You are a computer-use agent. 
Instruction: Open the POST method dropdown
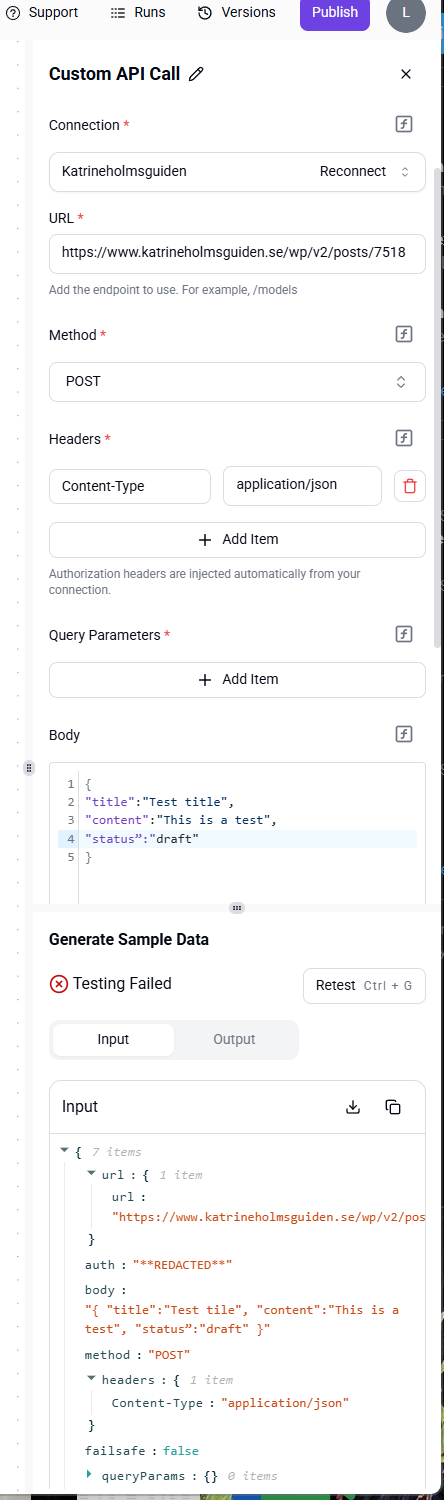pyautogui.click(x=237, y=381)
